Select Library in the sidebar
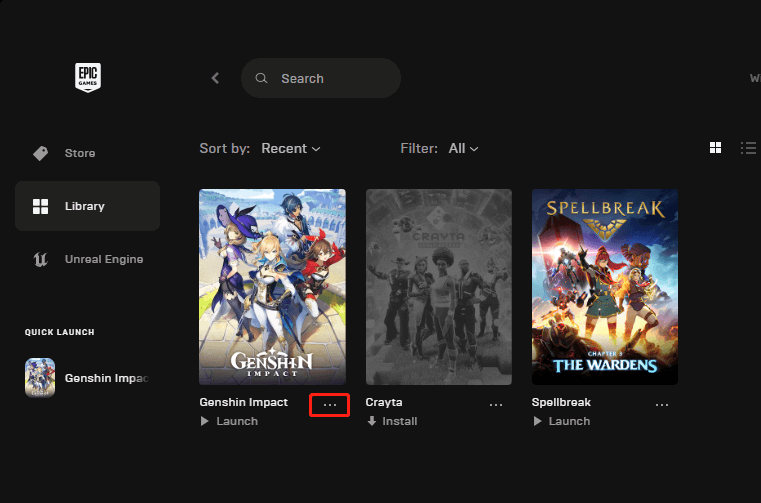The height and width of the screenshot is (503, 761). point(87,206)
